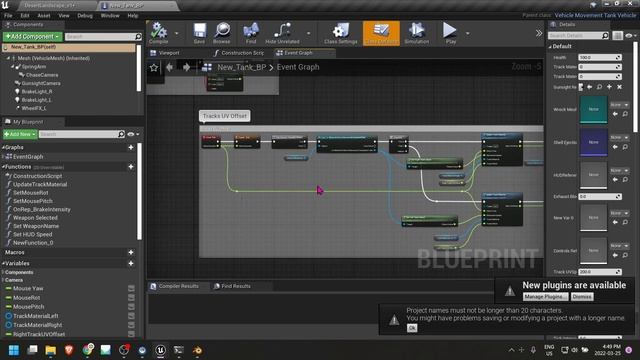Click New_Tank_BP breadcrumb link

(242, 67)
